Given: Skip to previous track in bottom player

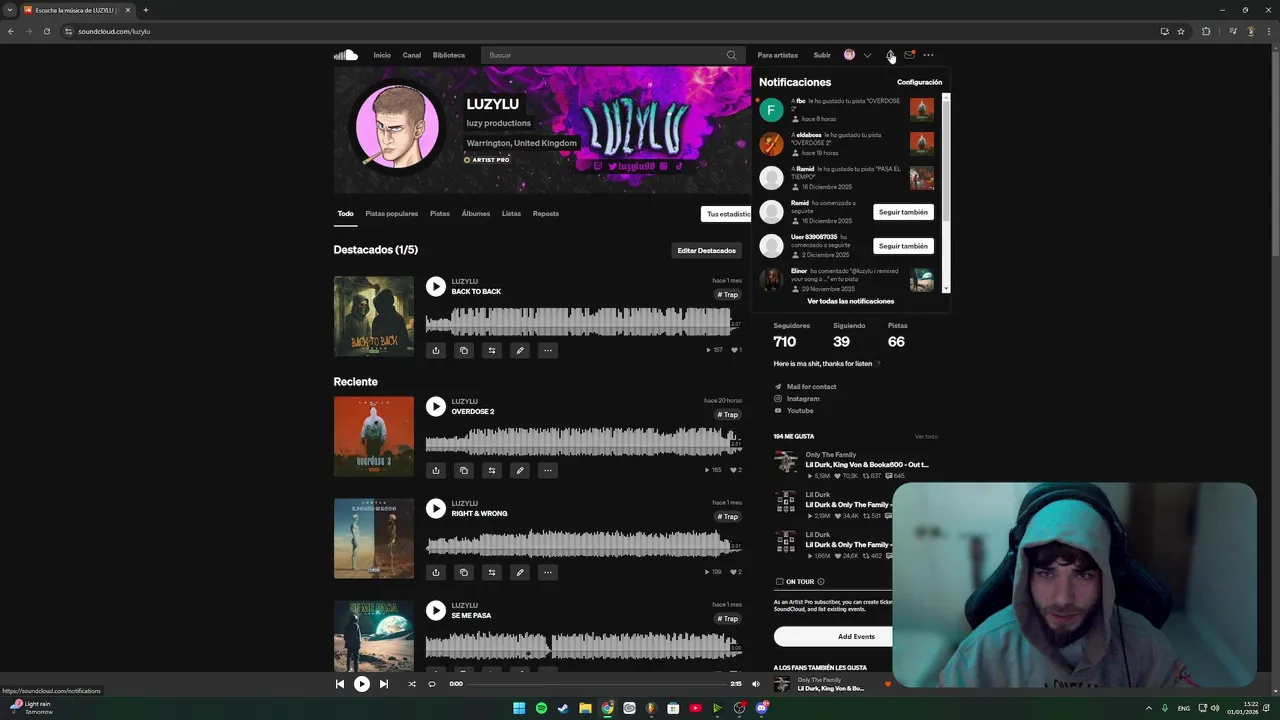Looking at the screenshot, I should (340, 684).
